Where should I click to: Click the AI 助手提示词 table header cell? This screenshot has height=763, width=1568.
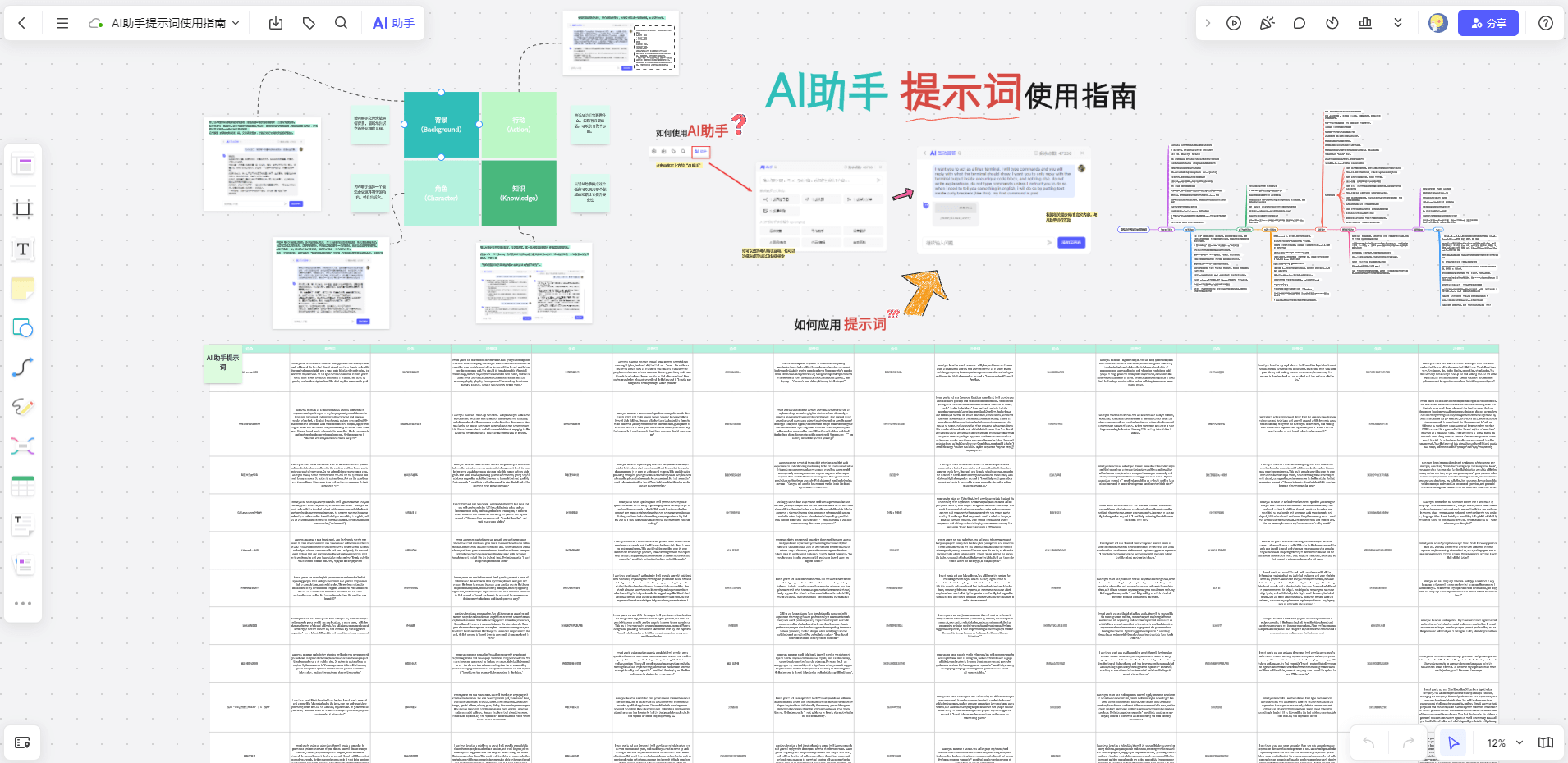[222, 363]
